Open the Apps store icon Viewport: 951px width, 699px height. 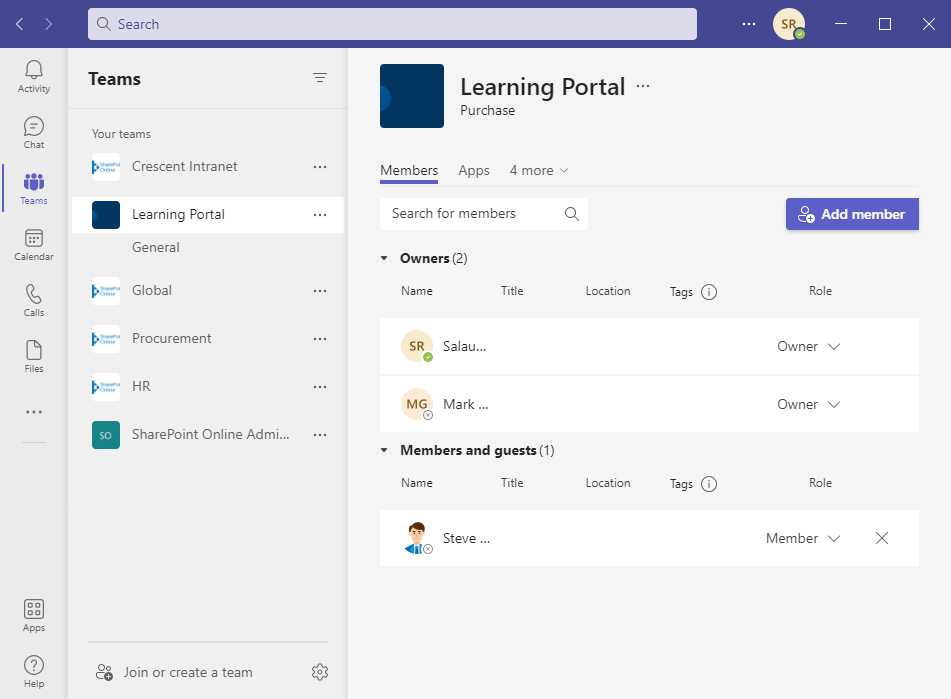33,611
